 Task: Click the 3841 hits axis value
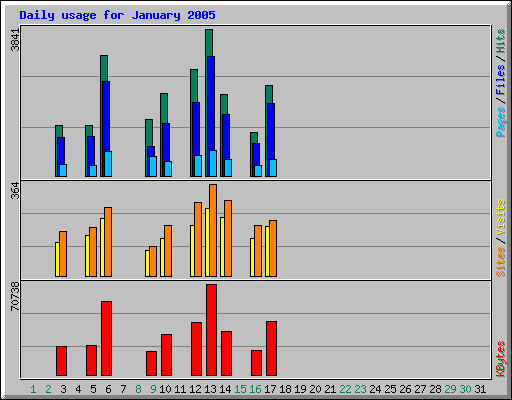click(15, 40)
